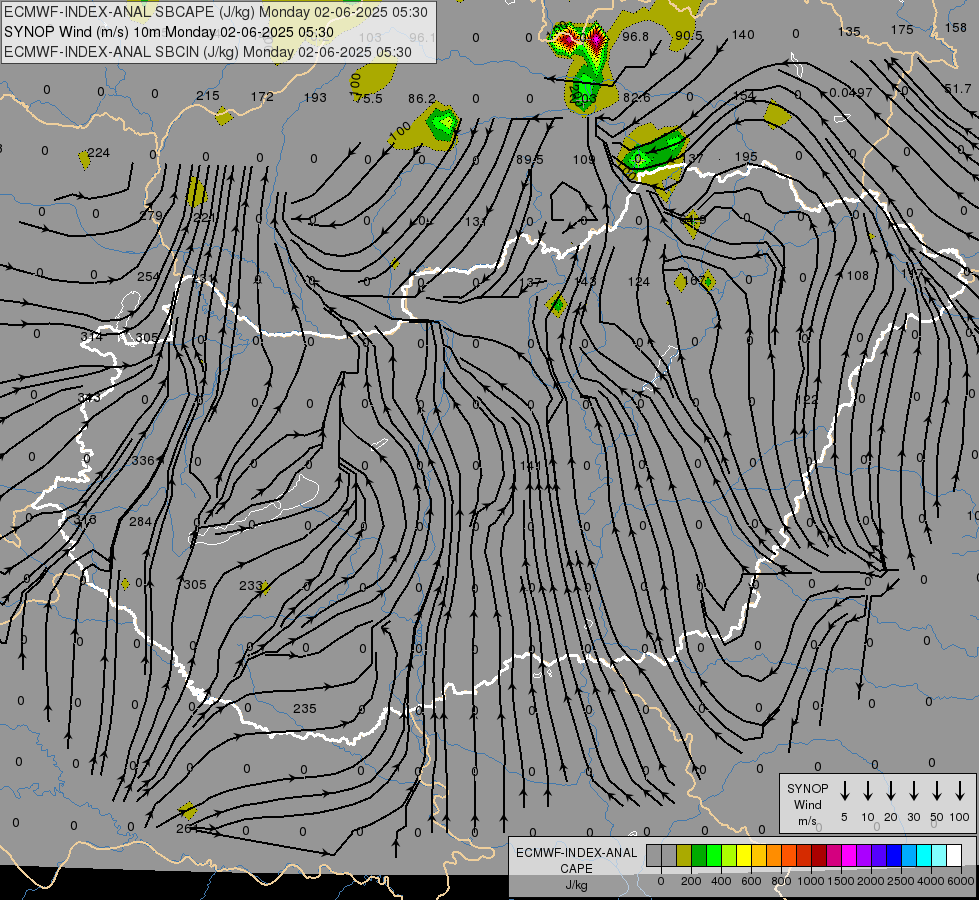Click the map value 314
The height and width of the screenshot is (900, 979).
click(x=91, y=337)
